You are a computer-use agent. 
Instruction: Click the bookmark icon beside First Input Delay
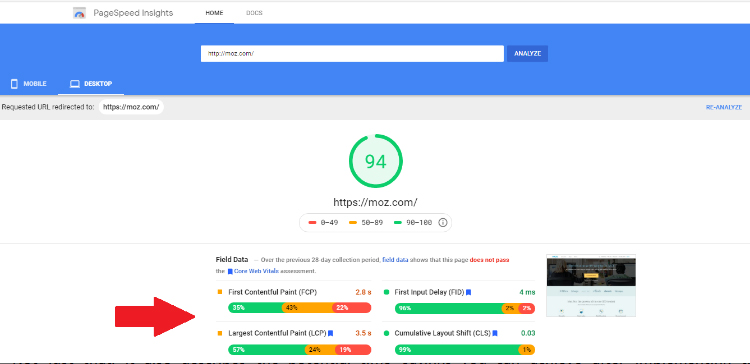tap(469, 292)
